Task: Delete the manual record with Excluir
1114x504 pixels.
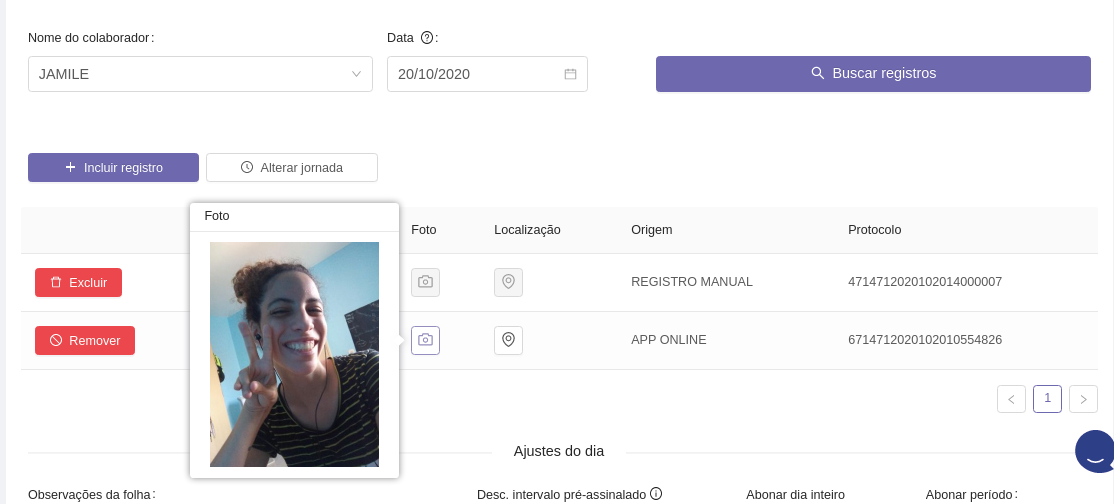Action: (78, 282)
